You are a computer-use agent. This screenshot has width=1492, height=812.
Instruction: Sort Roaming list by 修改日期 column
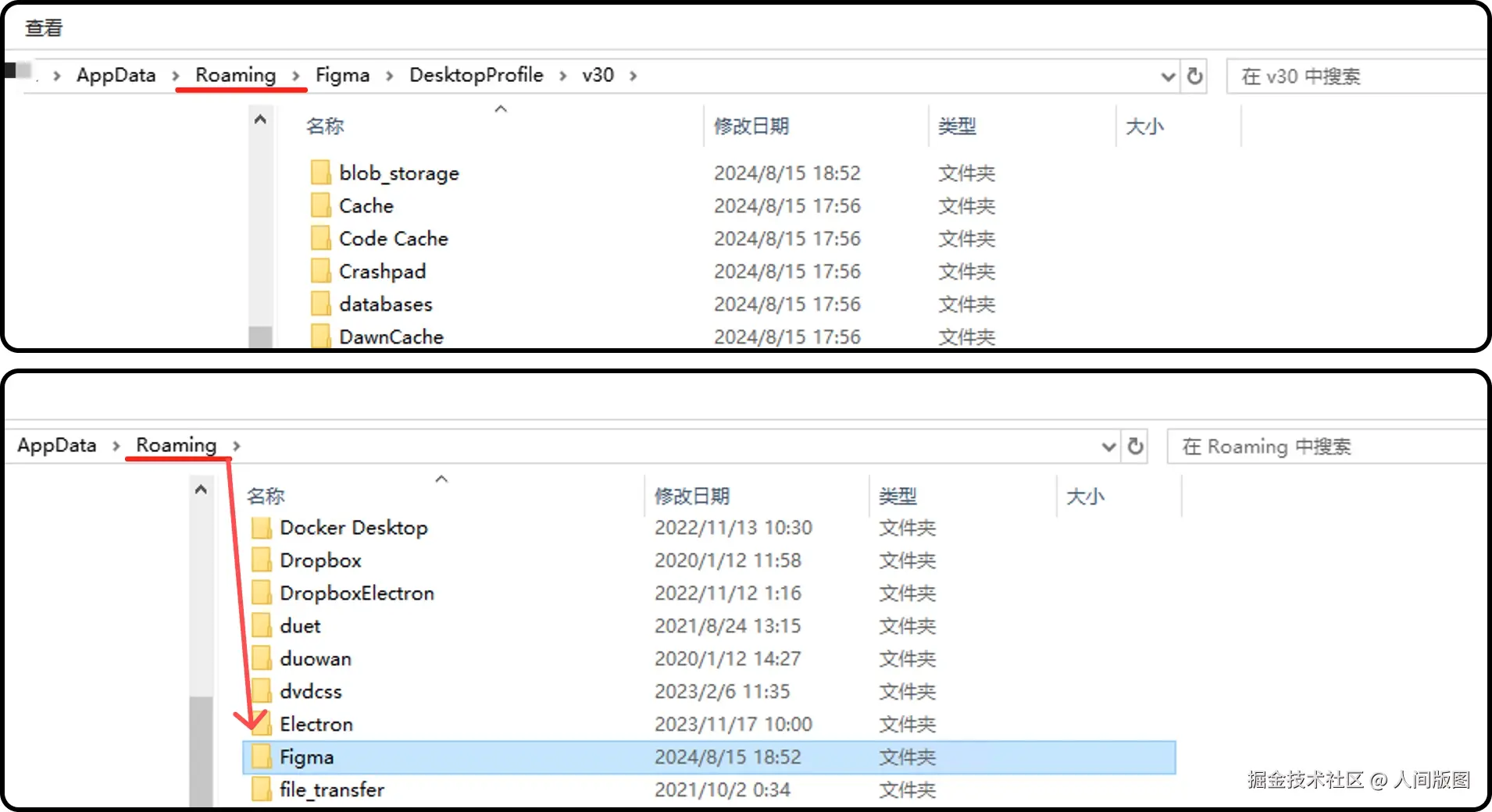pyautogui.click(x=692, y=496)
